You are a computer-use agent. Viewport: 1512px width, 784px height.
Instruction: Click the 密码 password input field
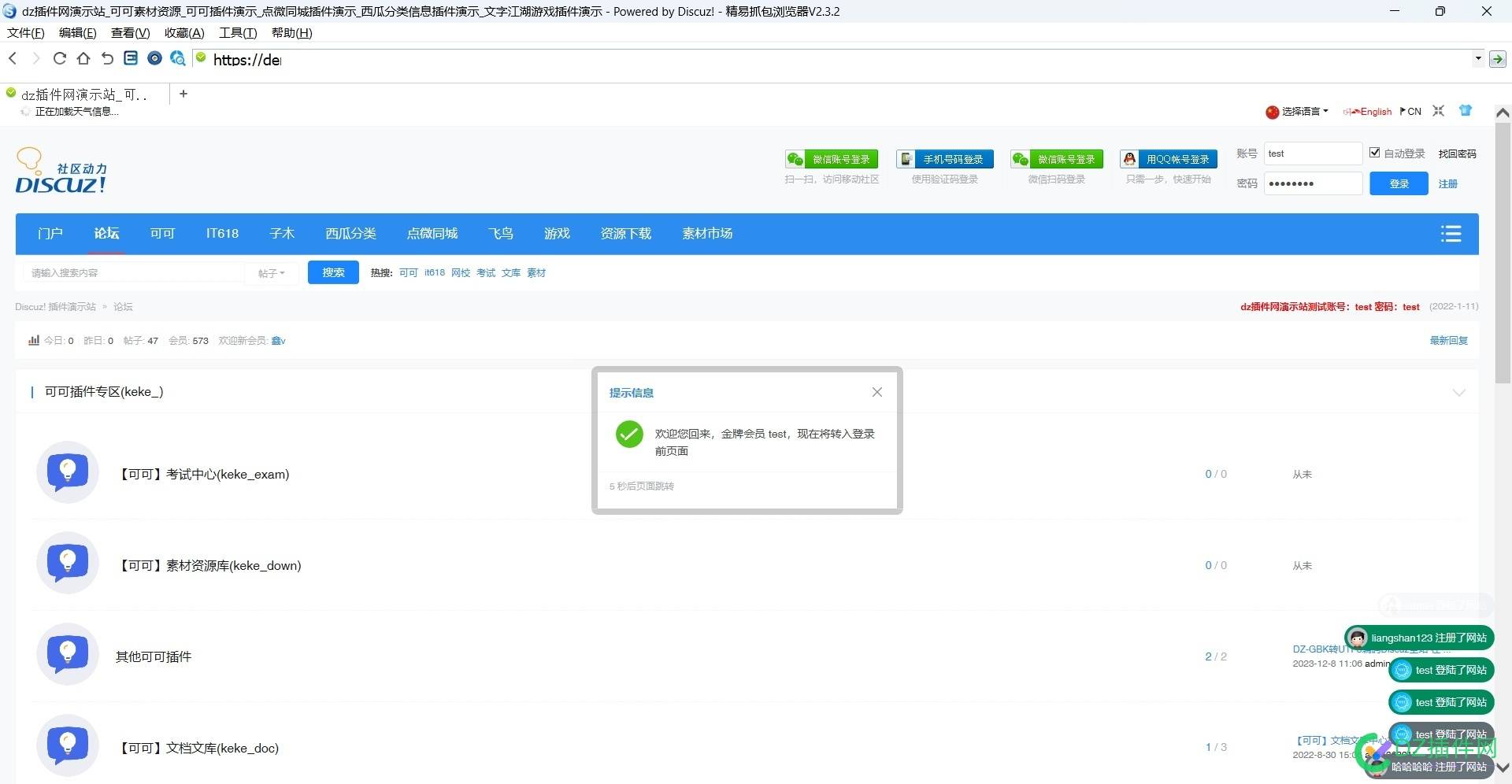[1313, 183]
